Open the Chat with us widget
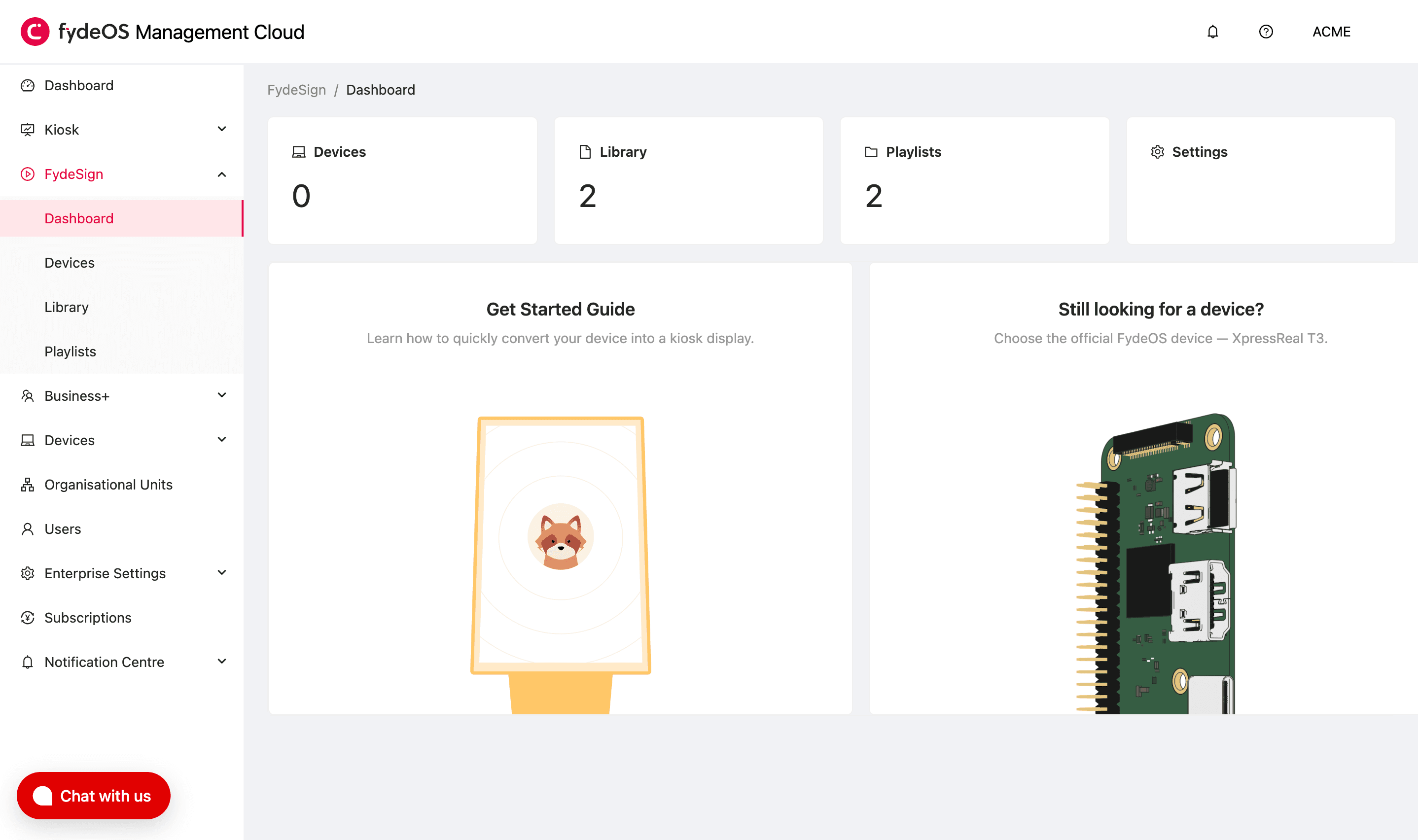1418x840 pixels. click(93, 795)
